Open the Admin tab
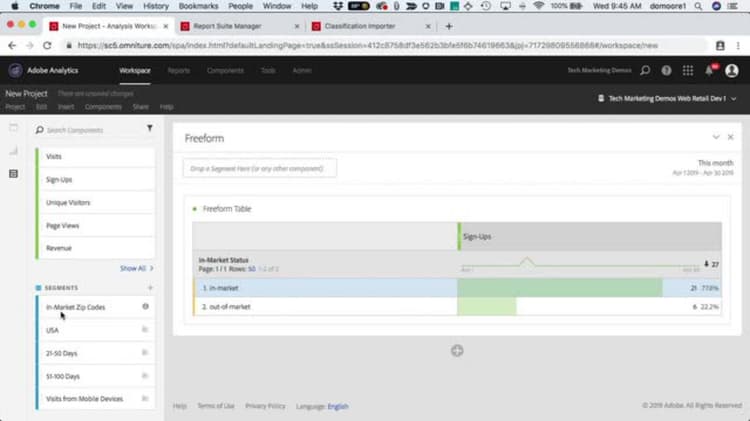Viewport: 750px width, 421px height. tap(302, 70)
